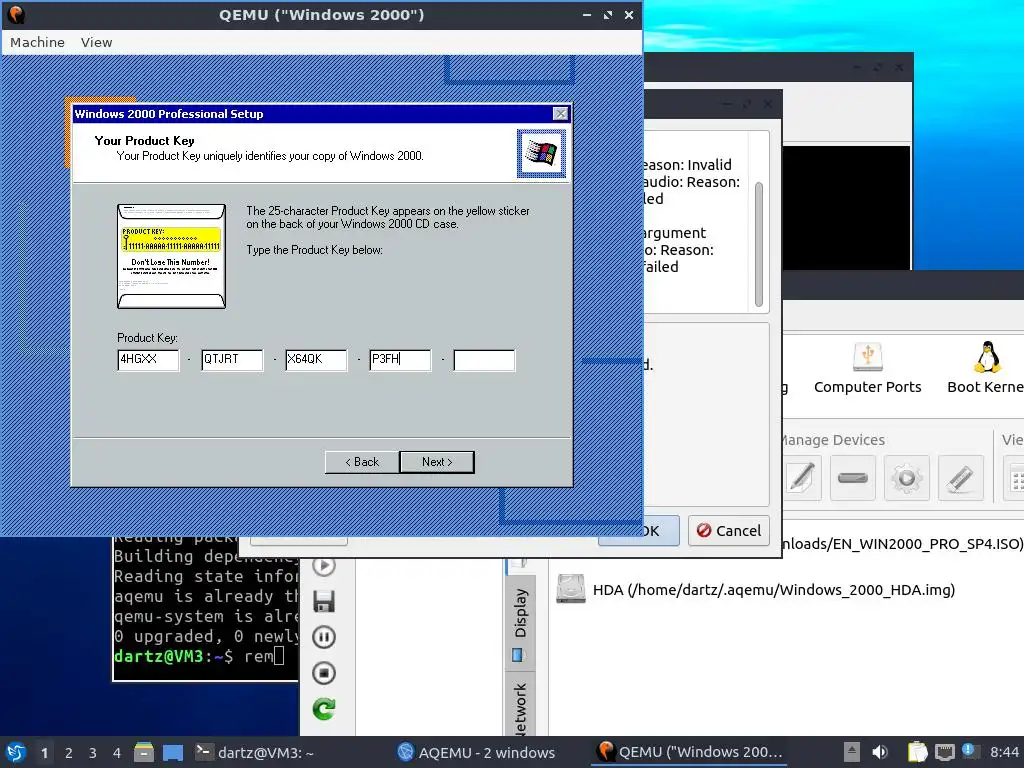Select second product key field containing QTJRT
Image resolution: width=1024 pixels, height=768 pixels.
point(232,359)
